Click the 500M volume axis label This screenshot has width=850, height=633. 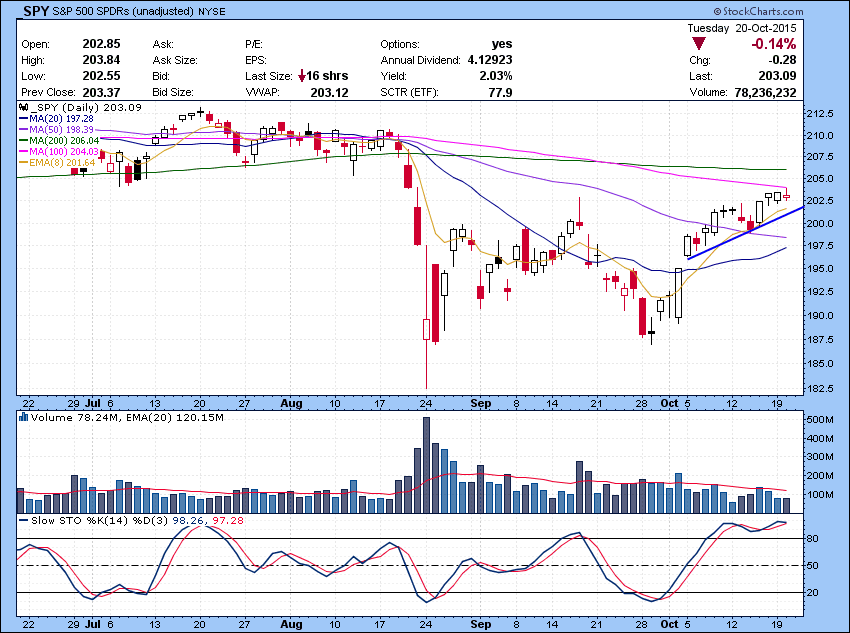(x=820, y=420)
